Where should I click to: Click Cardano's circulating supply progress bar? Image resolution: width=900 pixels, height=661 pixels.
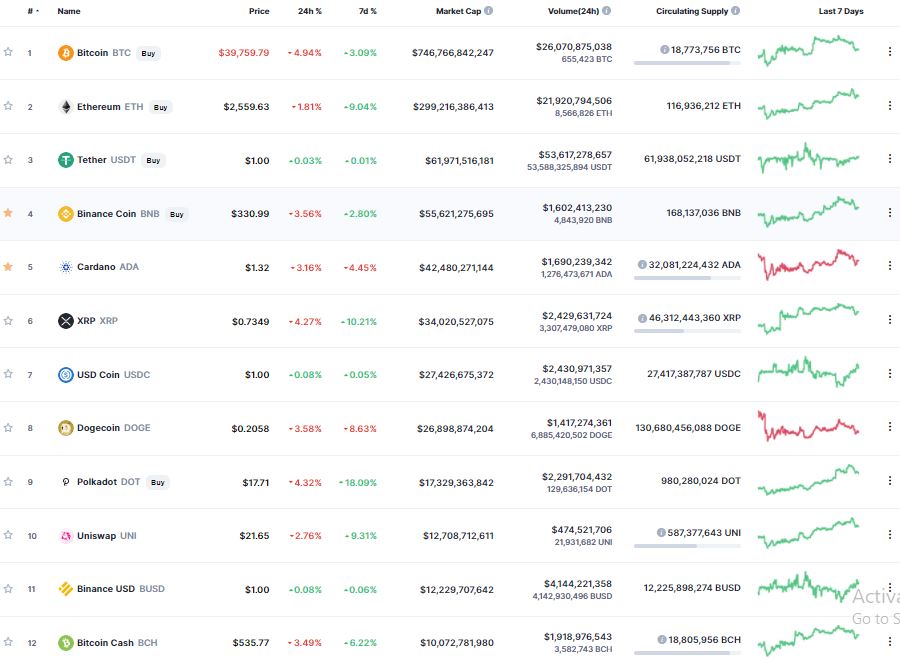[687, 278]
